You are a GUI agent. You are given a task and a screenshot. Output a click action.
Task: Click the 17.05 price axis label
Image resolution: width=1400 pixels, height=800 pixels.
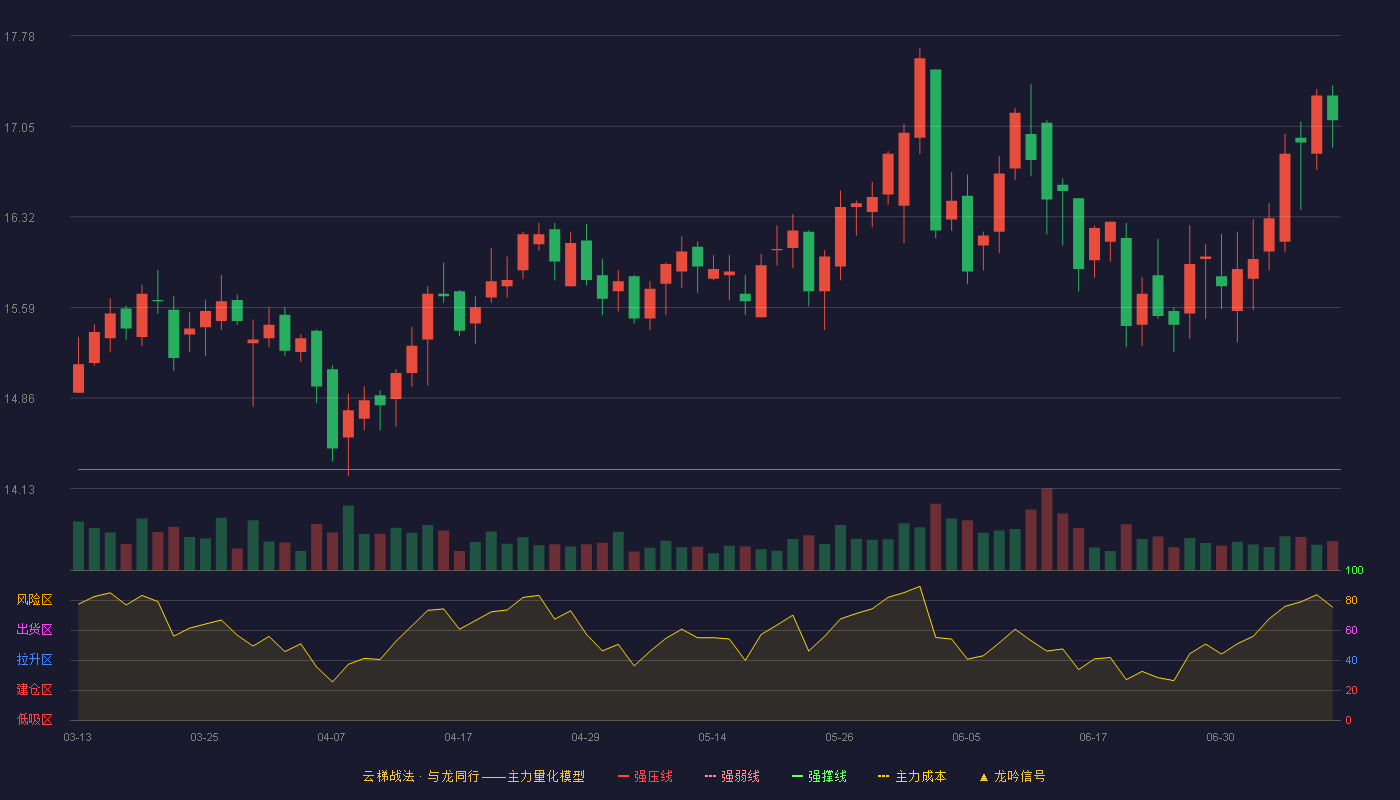pyautogui.click(x=19, y=127)
